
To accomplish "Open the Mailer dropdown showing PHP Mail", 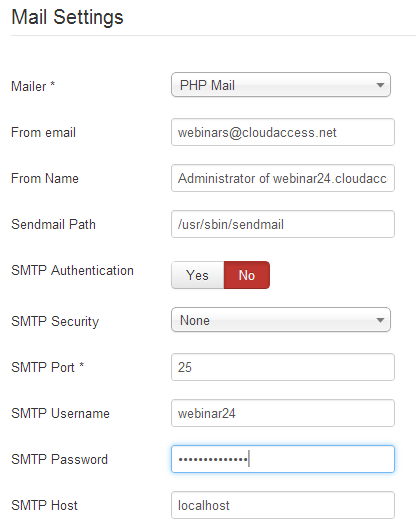I will click(x=281, y=85).
